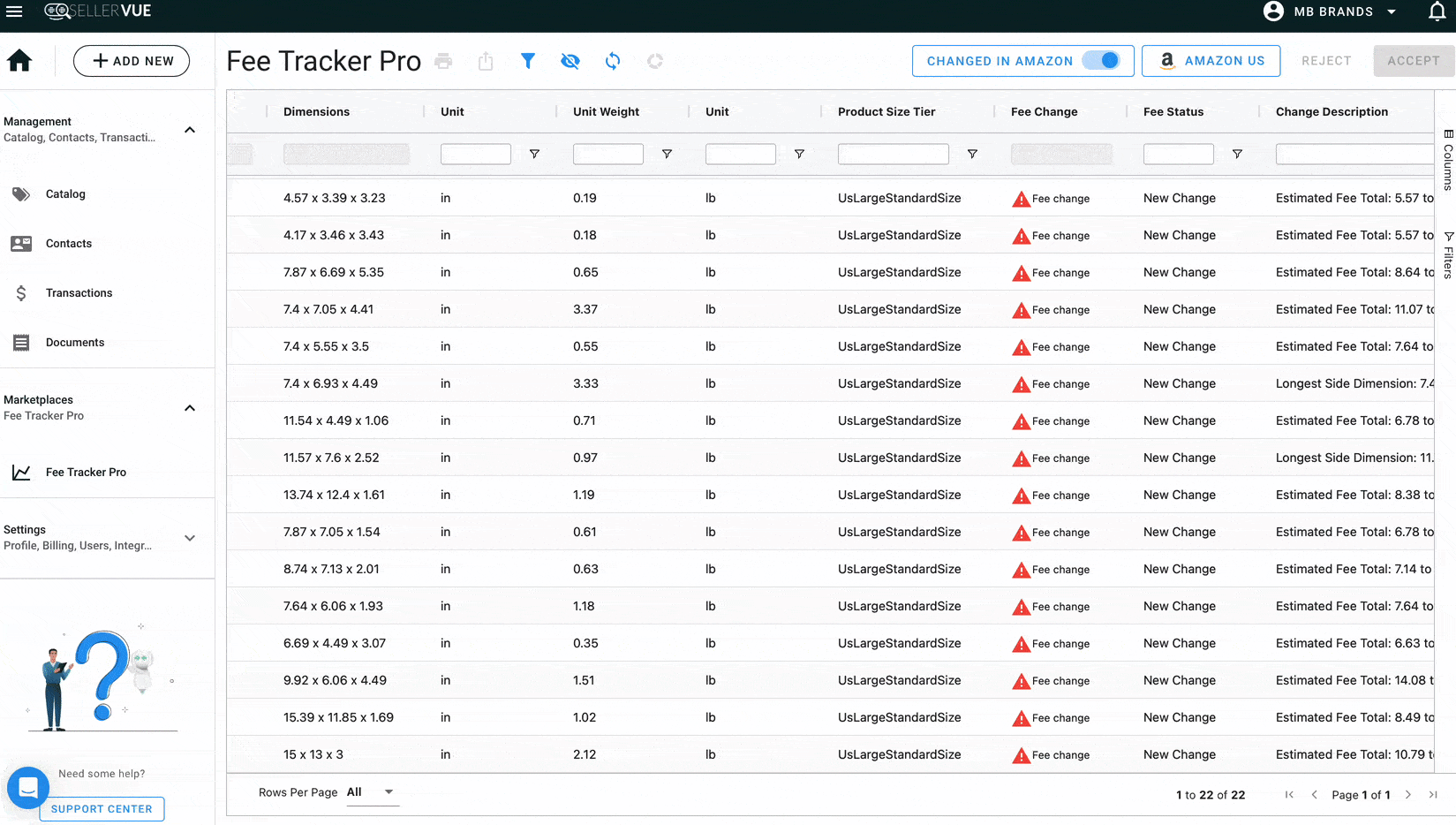Click the warning icon in 4.57 x 3.39 x 3.23 row

coord(1021,199)
